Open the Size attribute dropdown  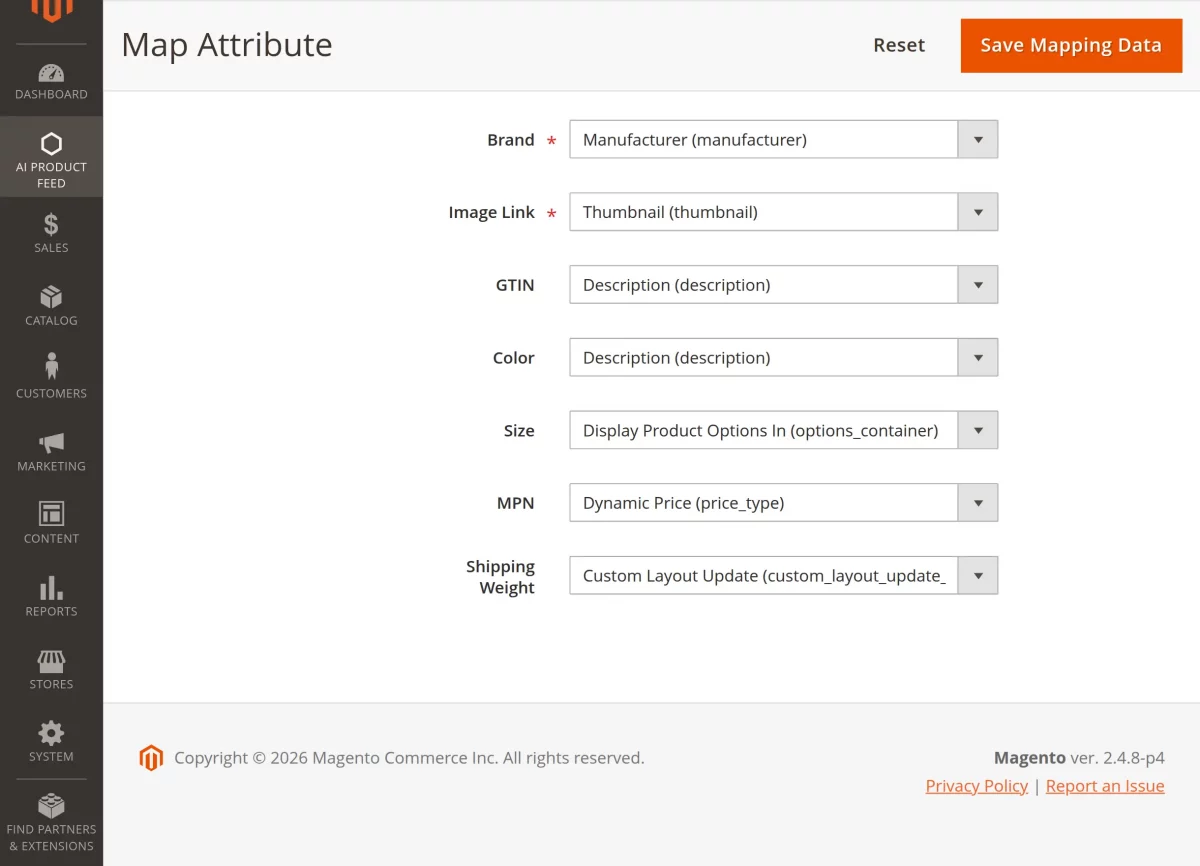977,430
